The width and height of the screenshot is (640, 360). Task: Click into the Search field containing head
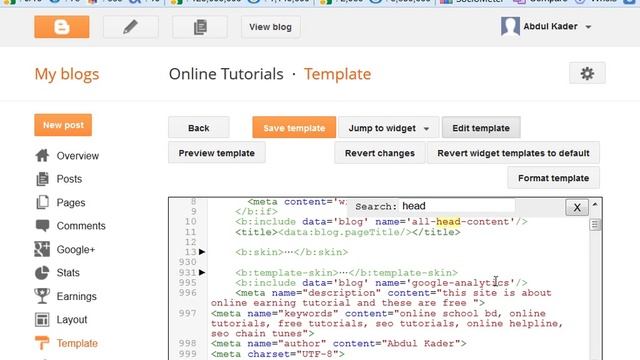(457, 206)
